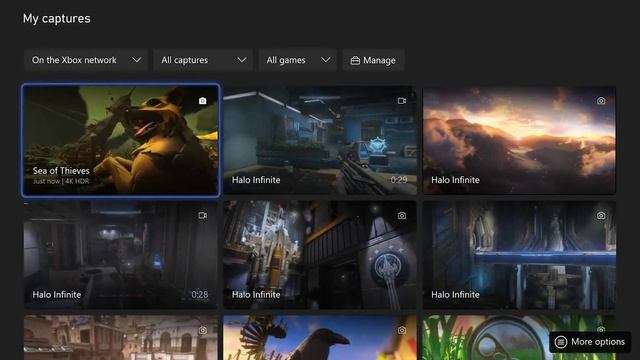Click the Manage button
The width and height of the screenshot is (640, 360).
[x=373, y=60]
